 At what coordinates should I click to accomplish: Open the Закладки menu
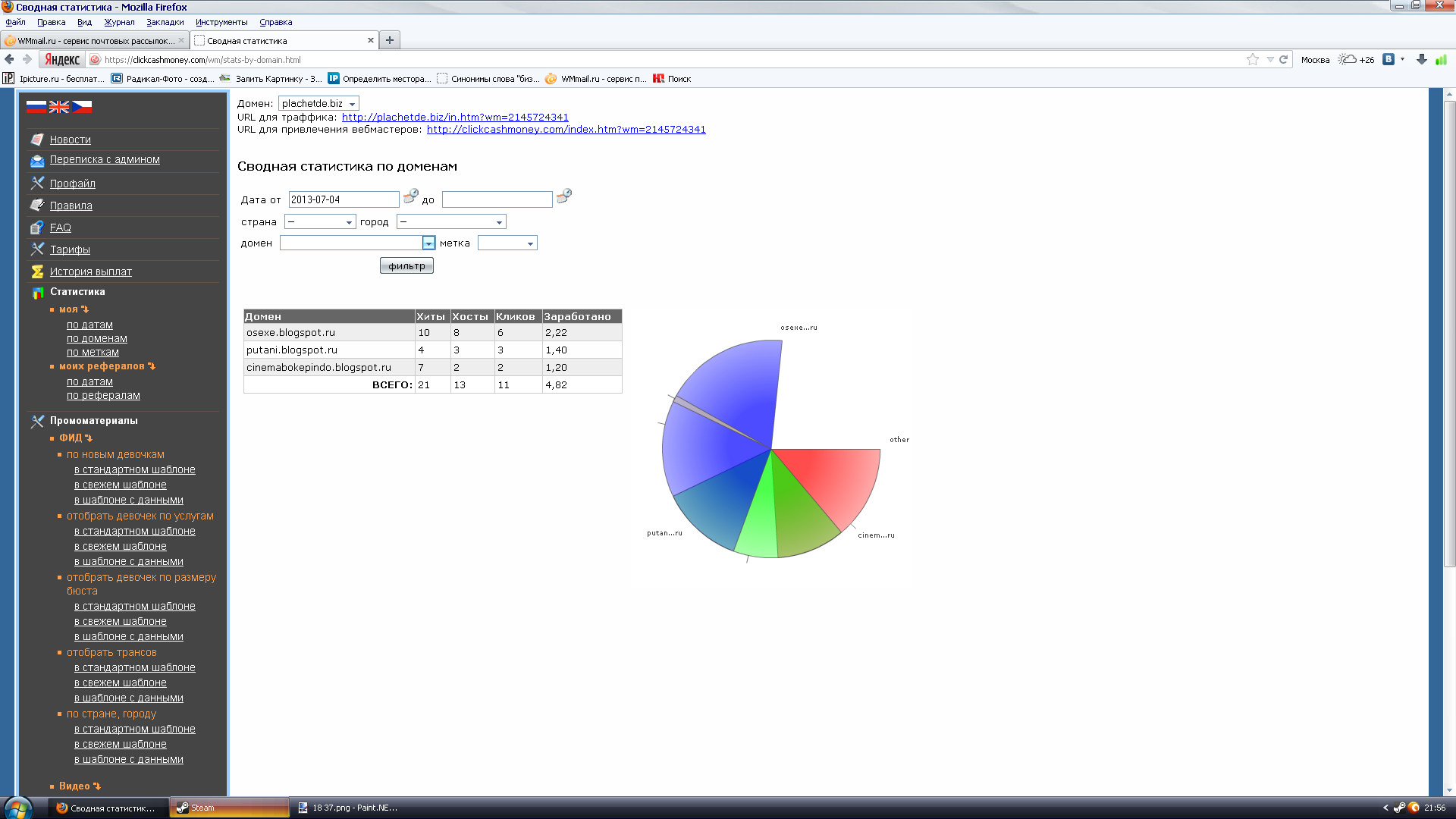pos(165,22)
